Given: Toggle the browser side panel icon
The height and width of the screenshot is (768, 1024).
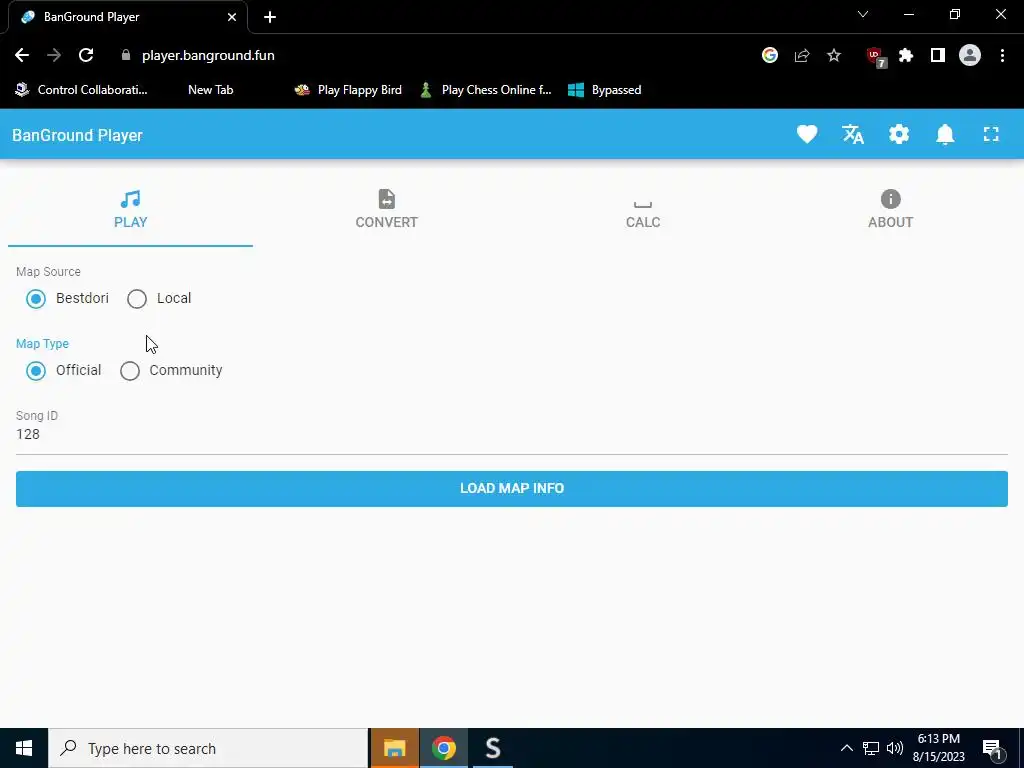Looking at the screenshot, I should coord(938,56).
